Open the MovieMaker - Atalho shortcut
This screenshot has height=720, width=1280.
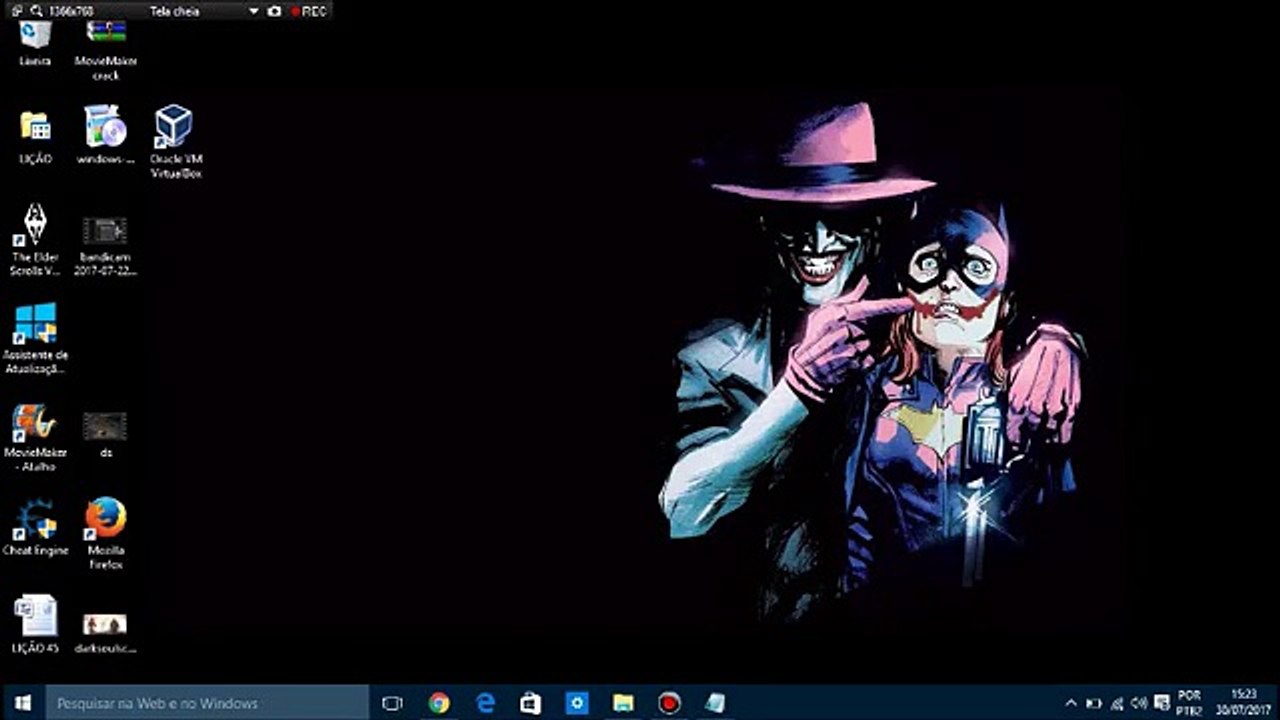pyautogui.click(x=35, y=423)
